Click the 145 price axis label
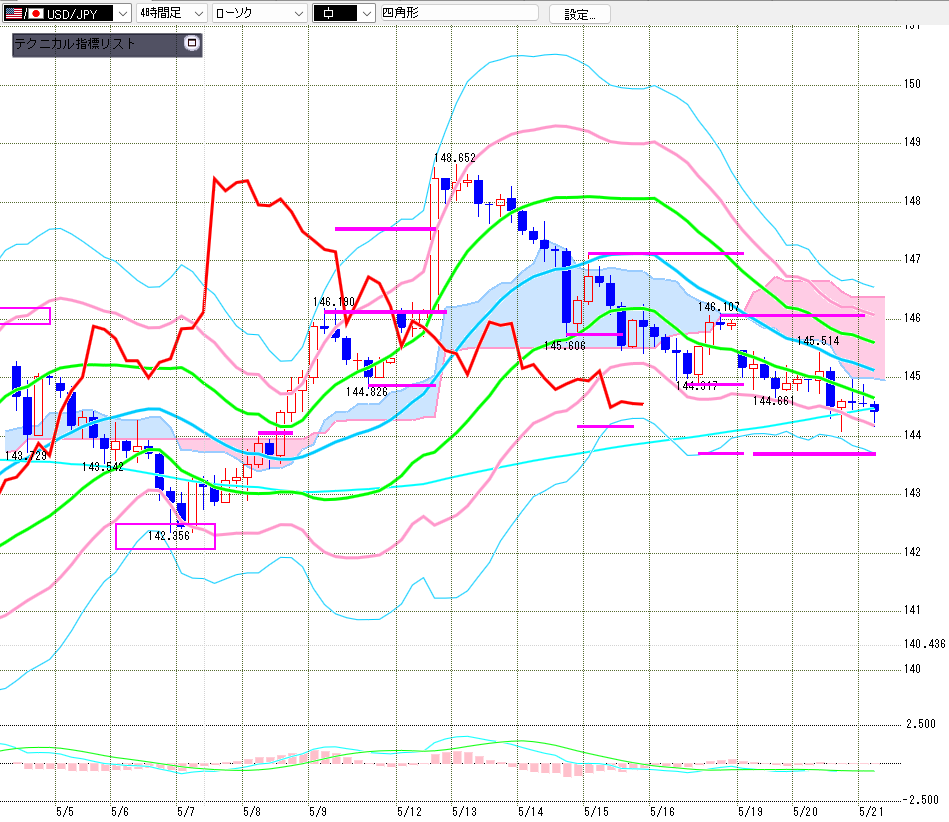The height and width of the screenshot is (822, 949). point(912,376)
